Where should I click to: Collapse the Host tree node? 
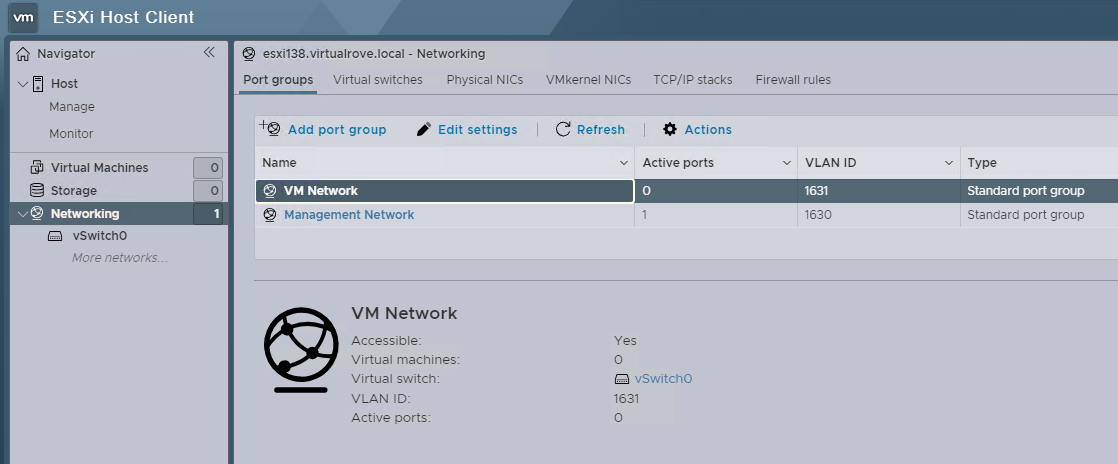(23, 84)
